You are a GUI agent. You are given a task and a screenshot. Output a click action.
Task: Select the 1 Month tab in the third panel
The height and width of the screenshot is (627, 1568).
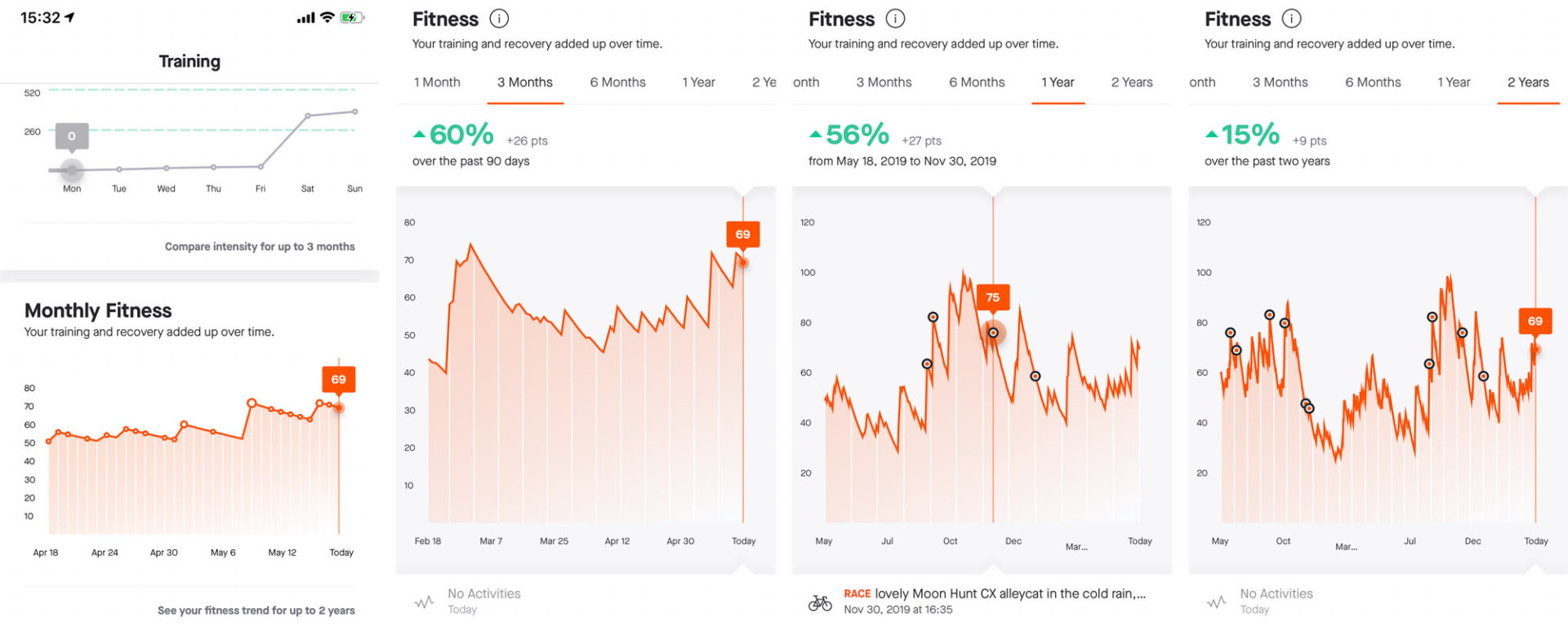[804, 82]
